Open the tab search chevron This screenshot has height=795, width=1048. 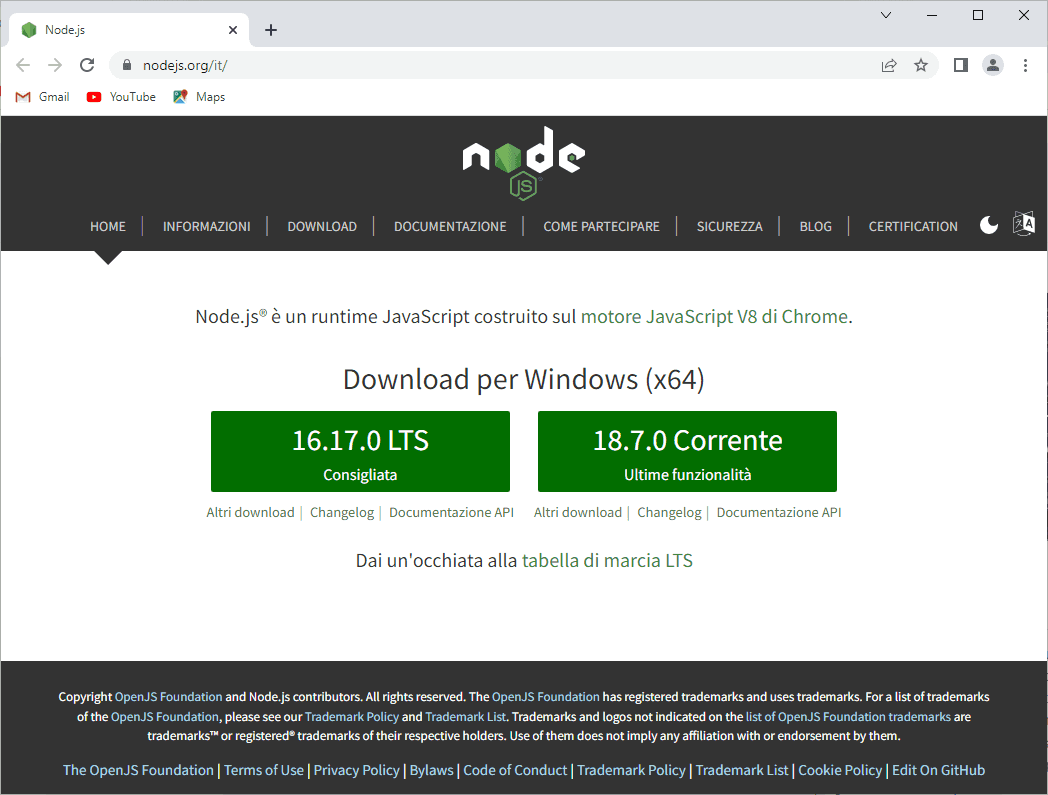[886, 15]
